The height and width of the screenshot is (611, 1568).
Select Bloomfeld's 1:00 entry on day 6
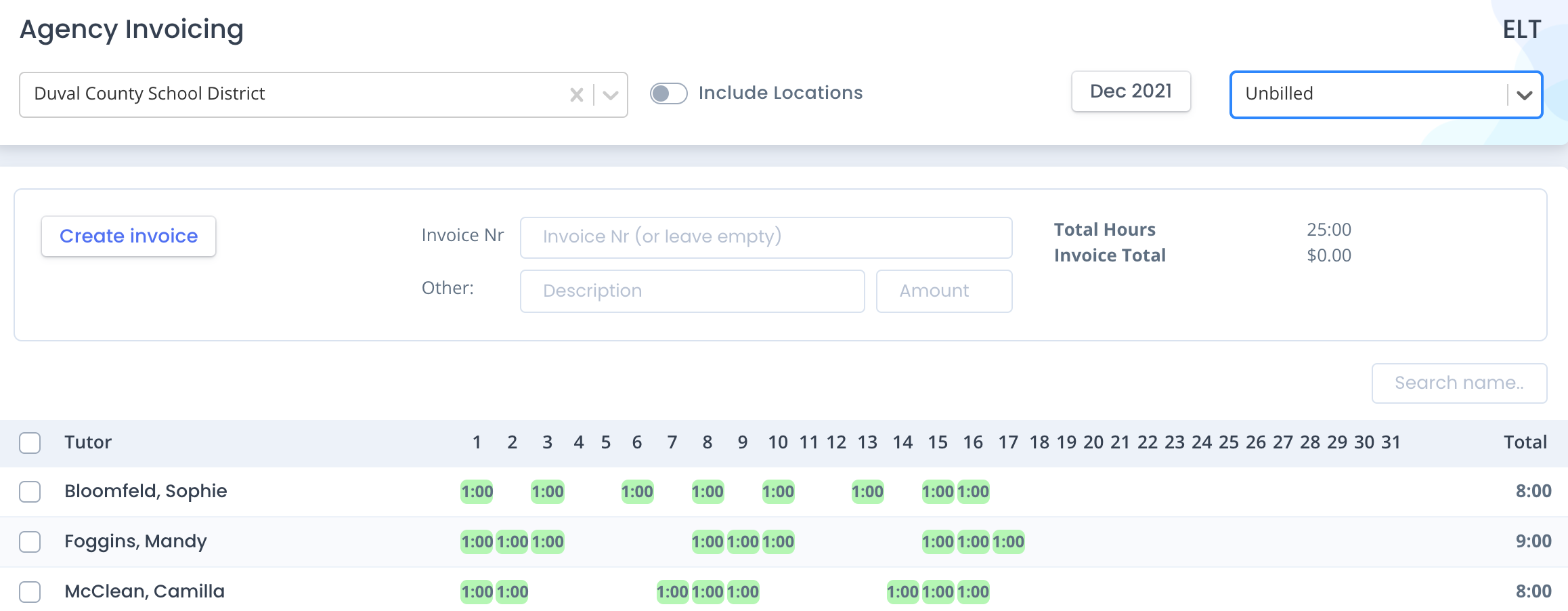(637, 491)
